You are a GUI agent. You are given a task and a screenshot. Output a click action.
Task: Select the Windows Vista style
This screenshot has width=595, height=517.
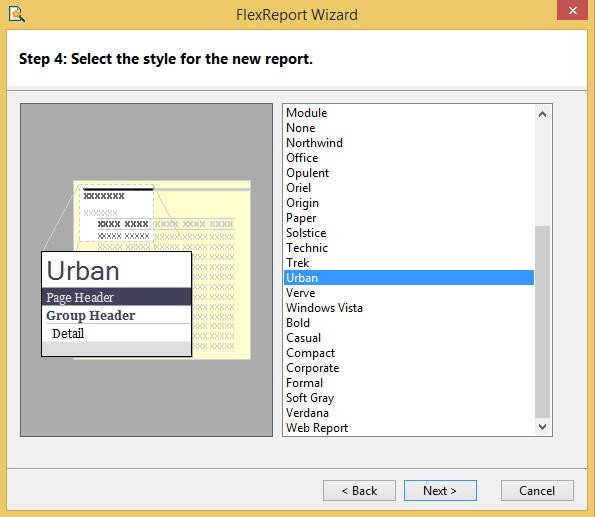[x=409, y=308]
